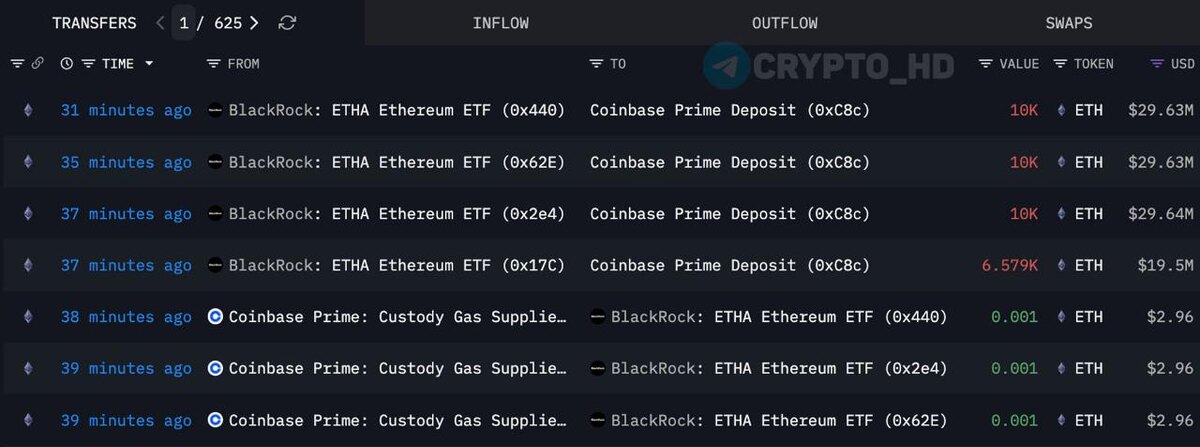Click Ethereum chain icon in first row

(28, 110)
